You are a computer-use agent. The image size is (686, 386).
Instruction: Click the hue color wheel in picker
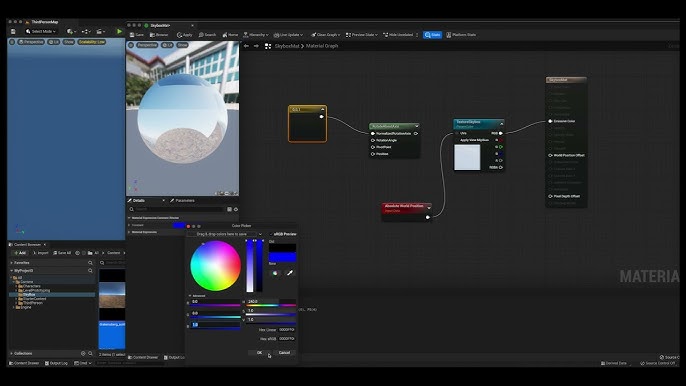coord(215,266)
